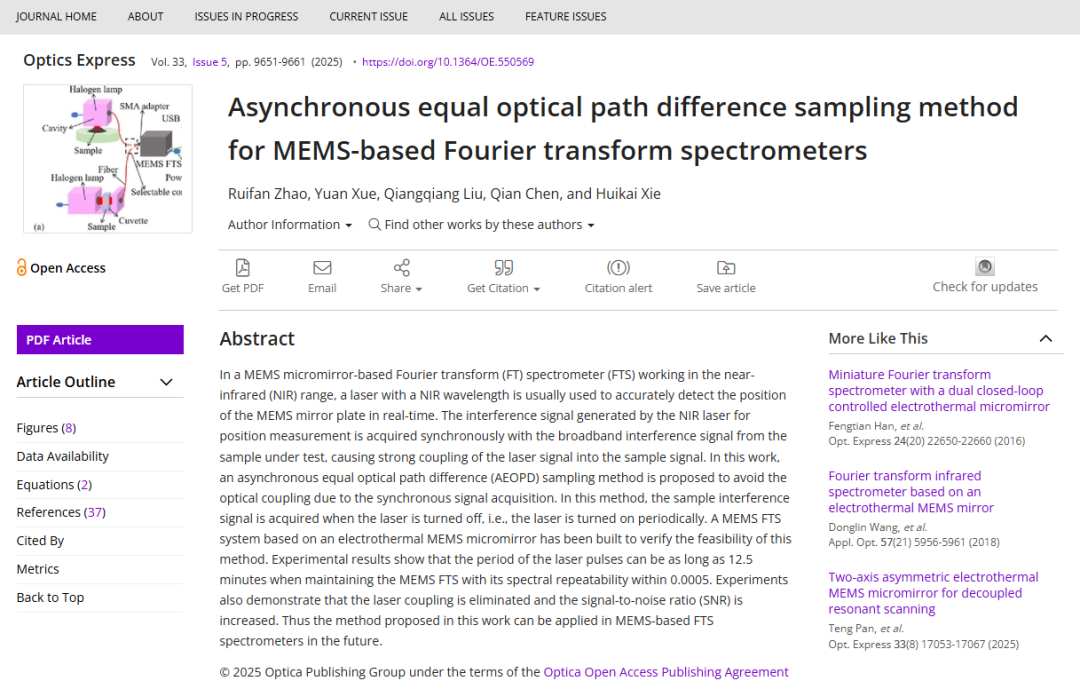
Task: Click the article preview thumbnail image
Action: [107, 158]
